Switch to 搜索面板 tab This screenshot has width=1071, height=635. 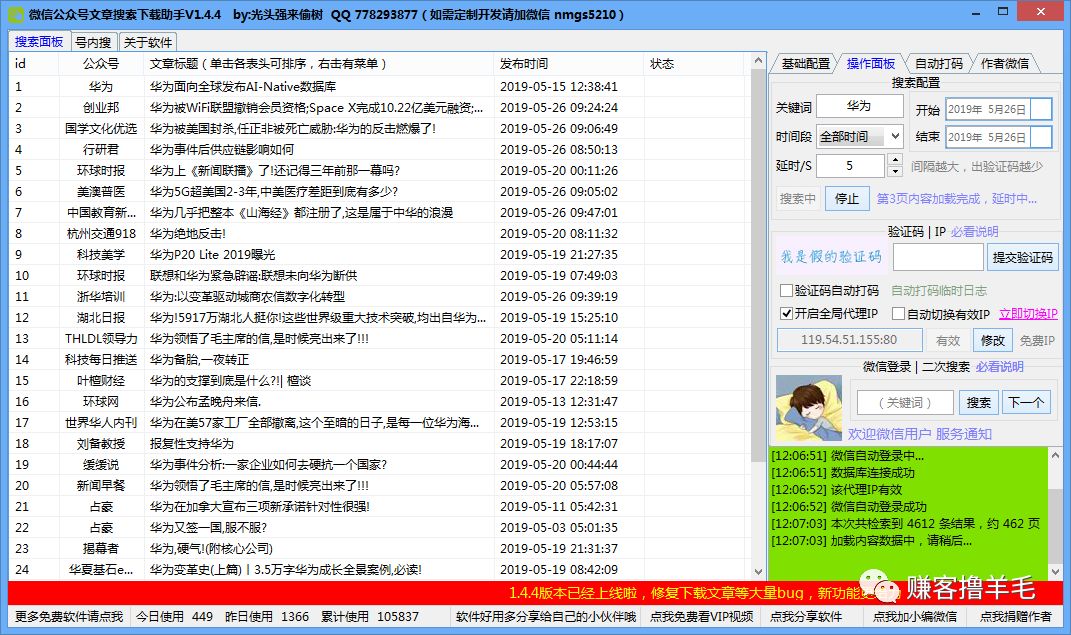pyautogui.click(x=39, y=42)
